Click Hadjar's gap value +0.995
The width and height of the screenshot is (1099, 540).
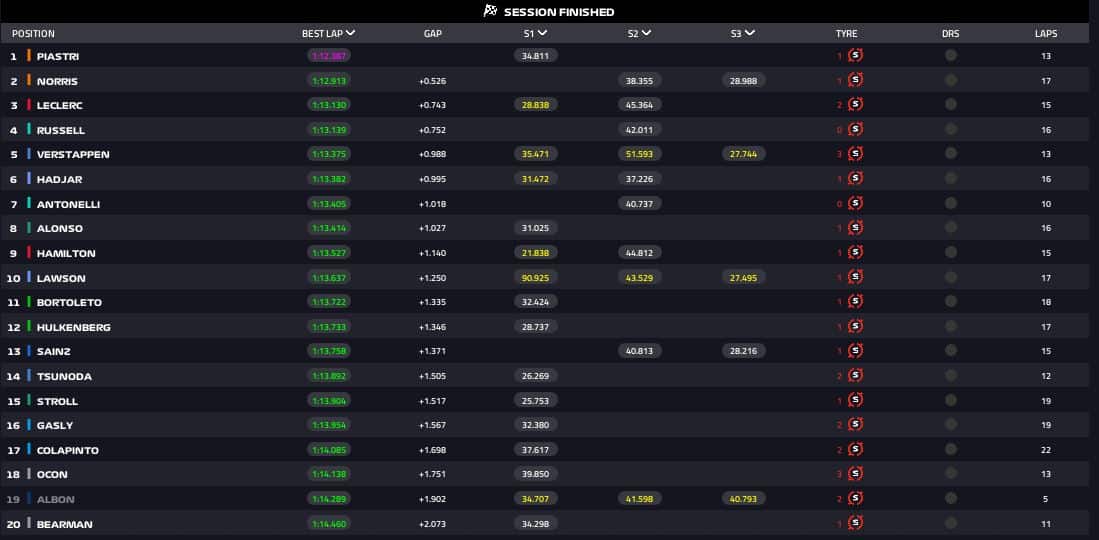432,179
